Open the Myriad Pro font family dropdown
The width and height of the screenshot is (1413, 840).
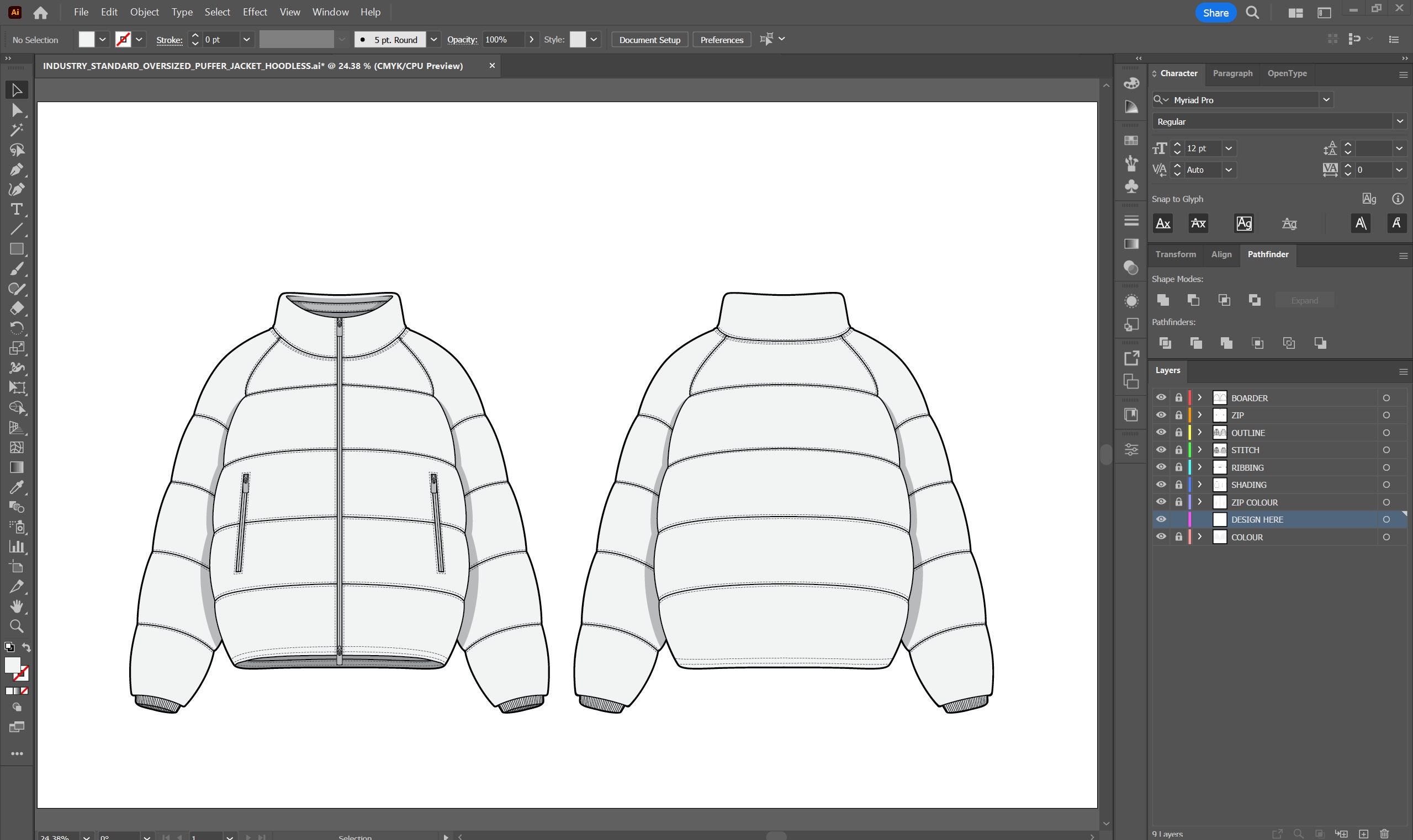(x=1326, y=100)
